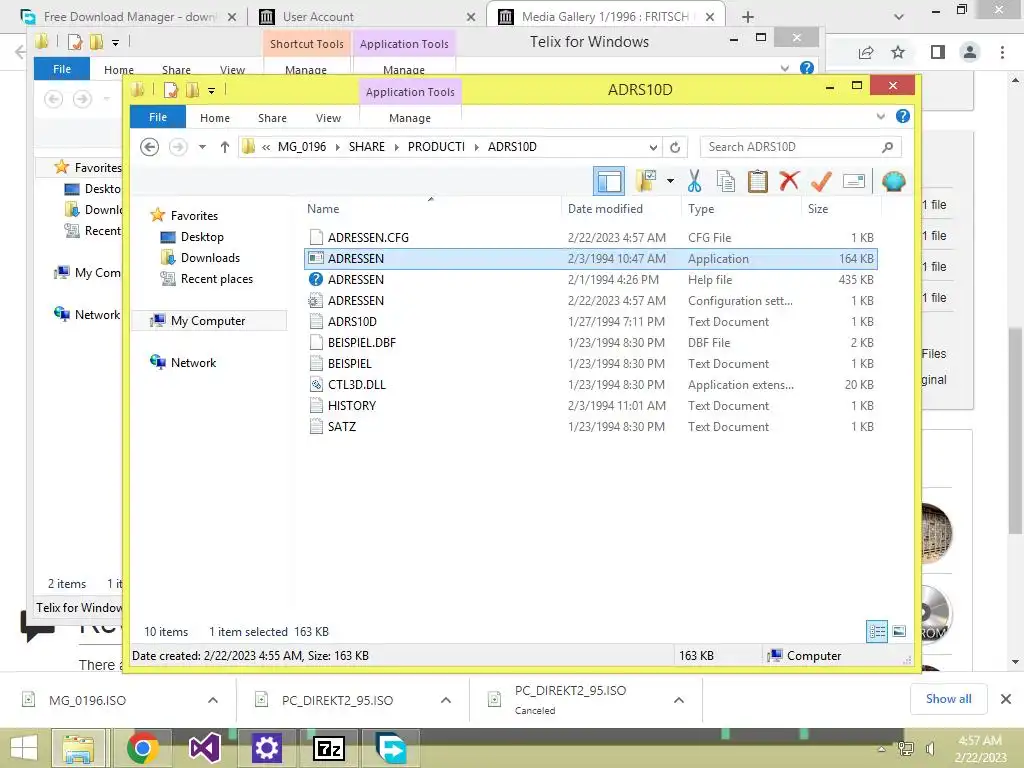Click Shortcut Tools tab in Telix window
This screenshot has width=1024, height=768.
307,44
